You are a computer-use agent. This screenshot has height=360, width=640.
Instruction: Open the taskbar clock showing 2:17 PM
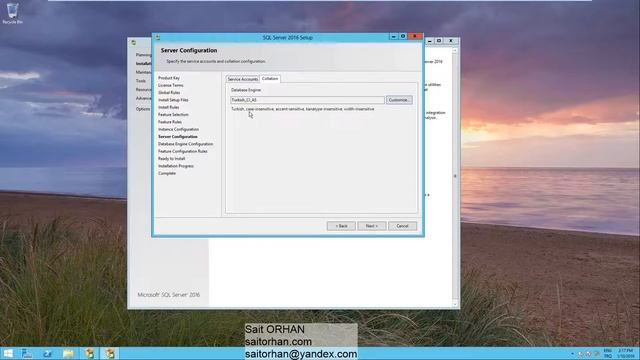tap(626, 353)
